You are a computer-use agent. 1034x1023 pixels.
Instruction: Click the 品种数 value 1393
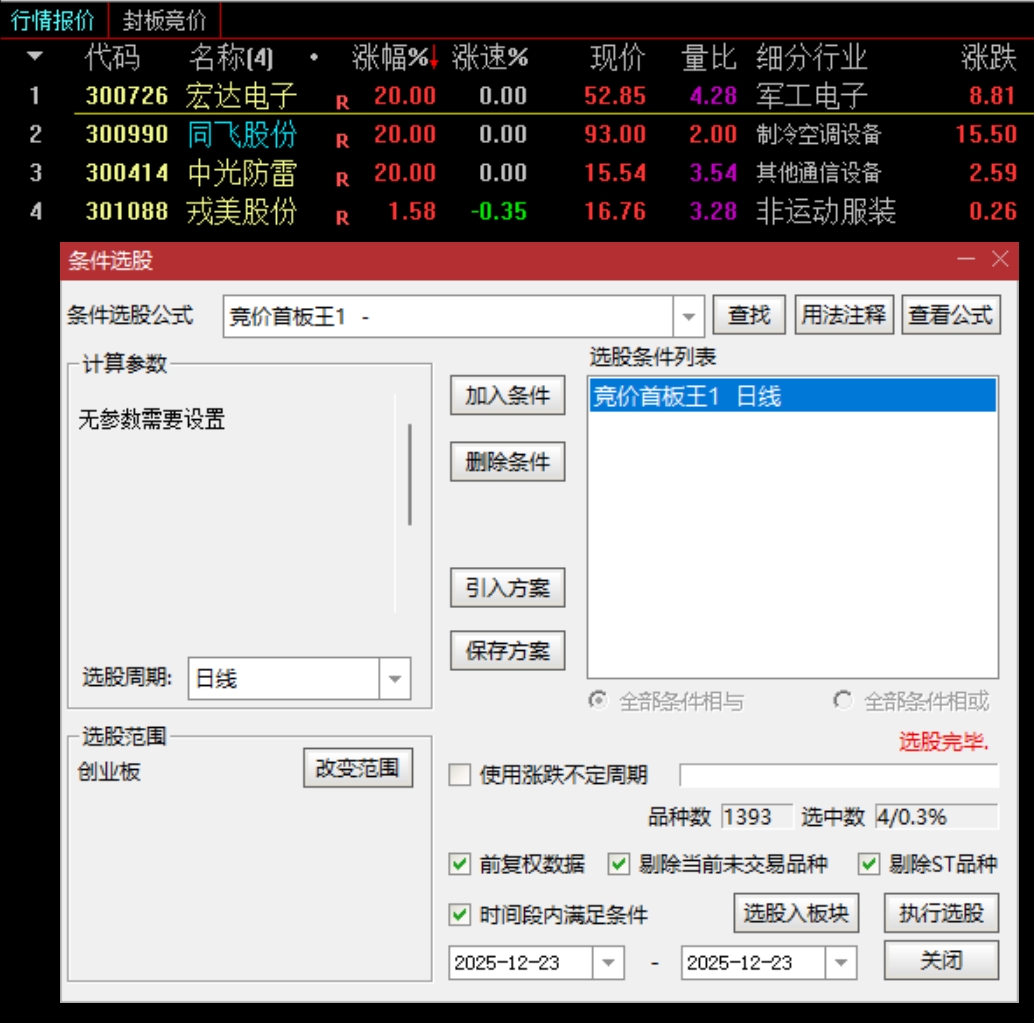click(756, 817)
